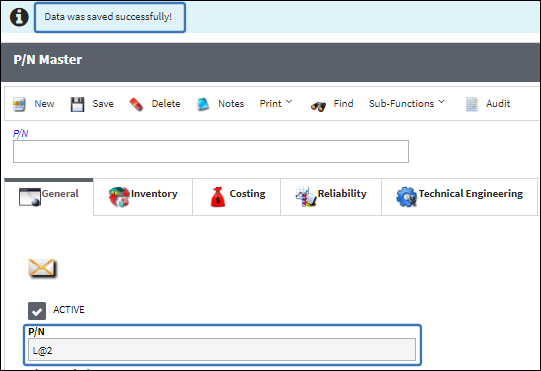Image resolution: width=541 pixels, height=371 pixels.
Task: Click the envelope mail icon
Action: tap(42, 268)
